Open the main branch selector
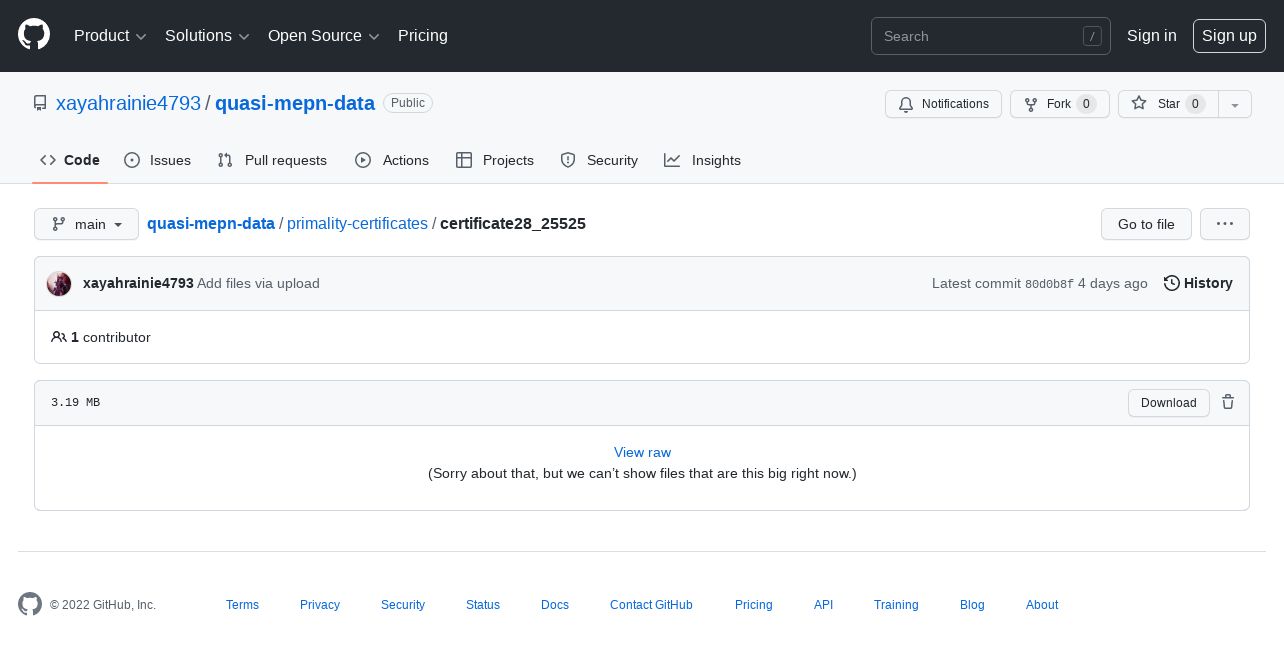 86,224
